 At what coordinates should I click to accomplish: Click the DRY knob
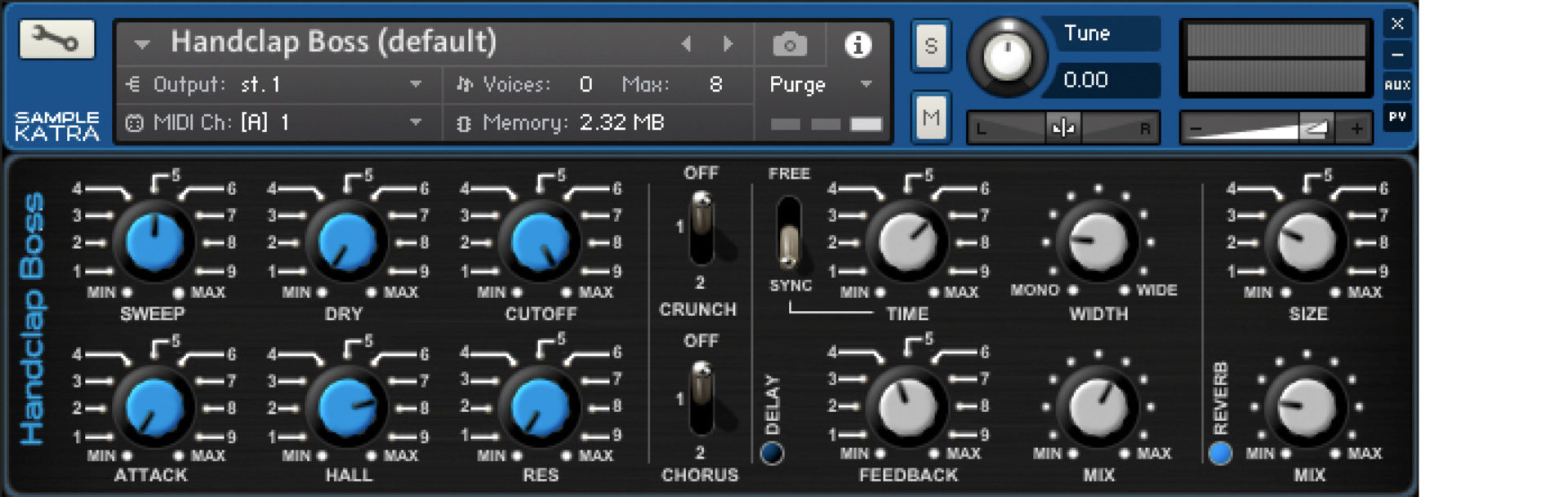coord(347,242)
